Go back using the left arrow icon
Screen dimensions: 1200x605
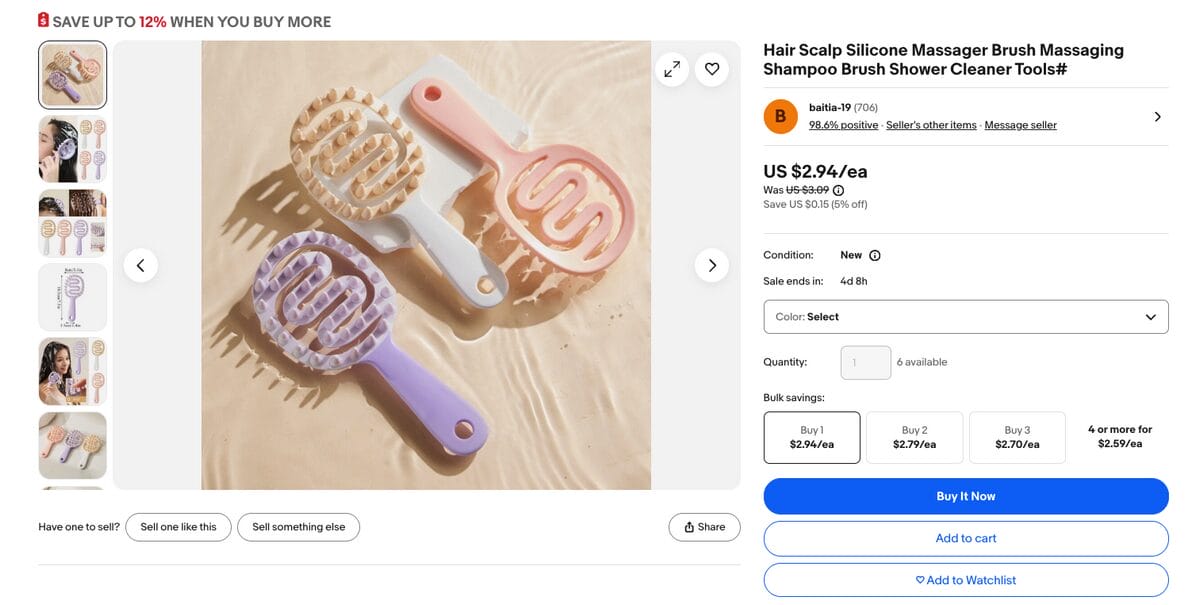141,265
